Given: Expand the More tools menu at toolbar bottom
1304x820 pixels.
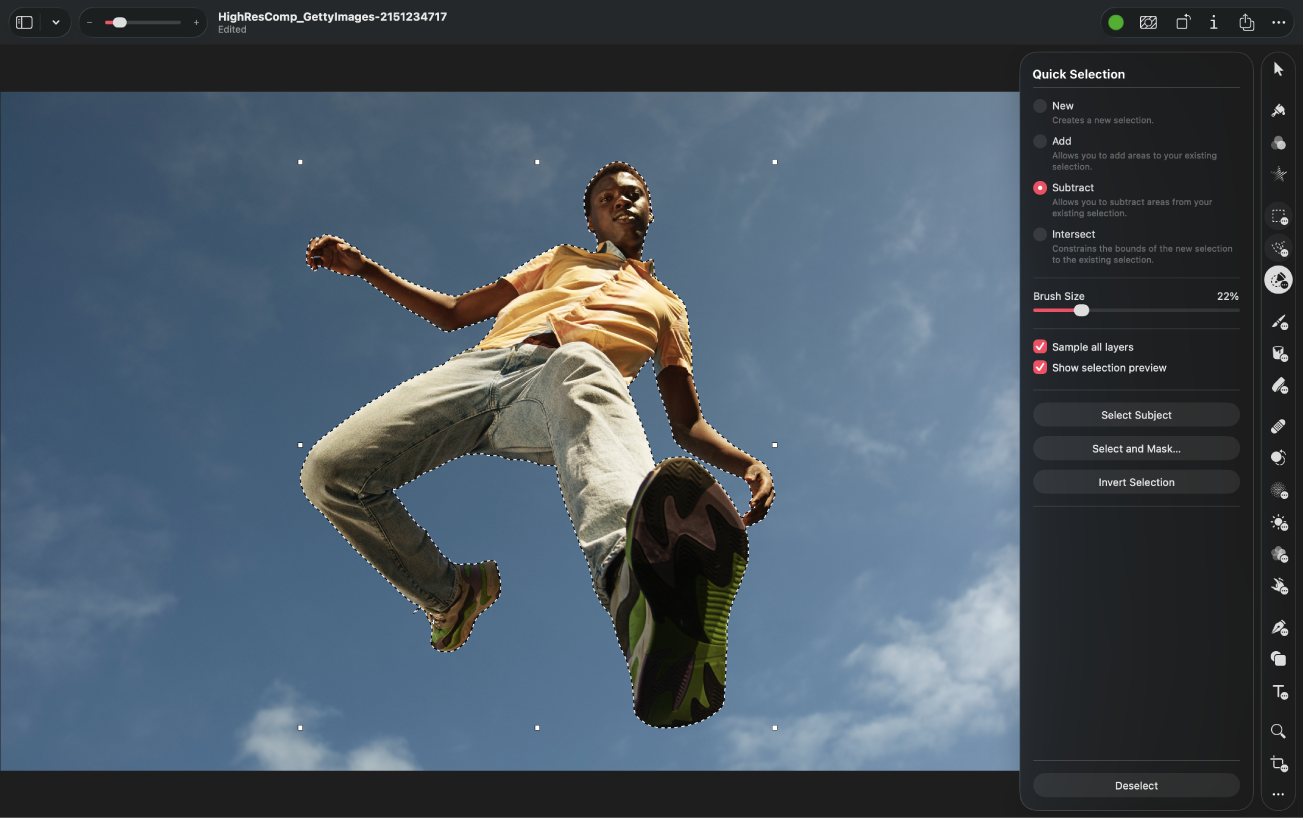Looking at the screenshot, I should click(1278, 794).
